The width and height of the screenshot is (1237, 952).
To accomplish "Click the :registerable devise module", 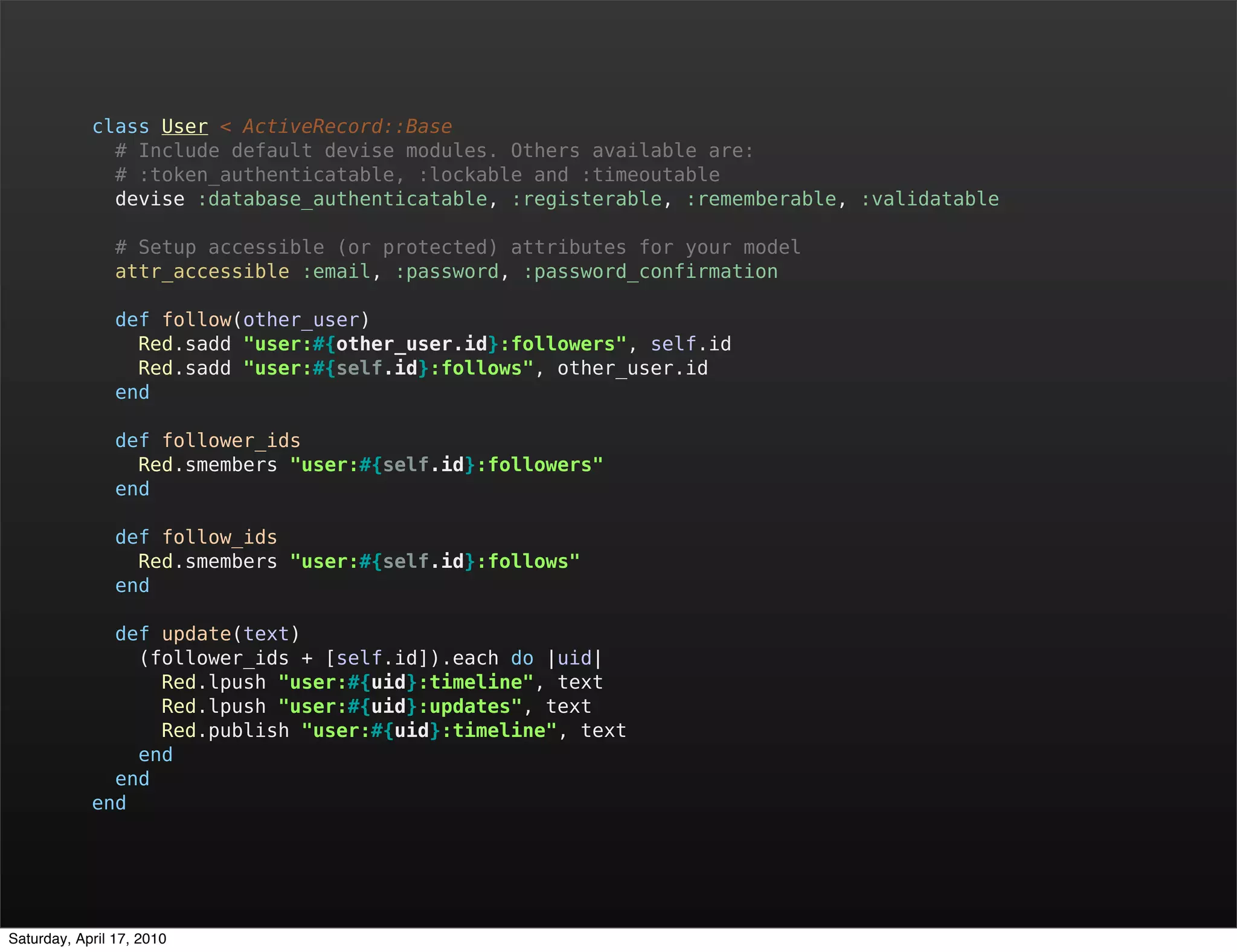I will (586, 199).
